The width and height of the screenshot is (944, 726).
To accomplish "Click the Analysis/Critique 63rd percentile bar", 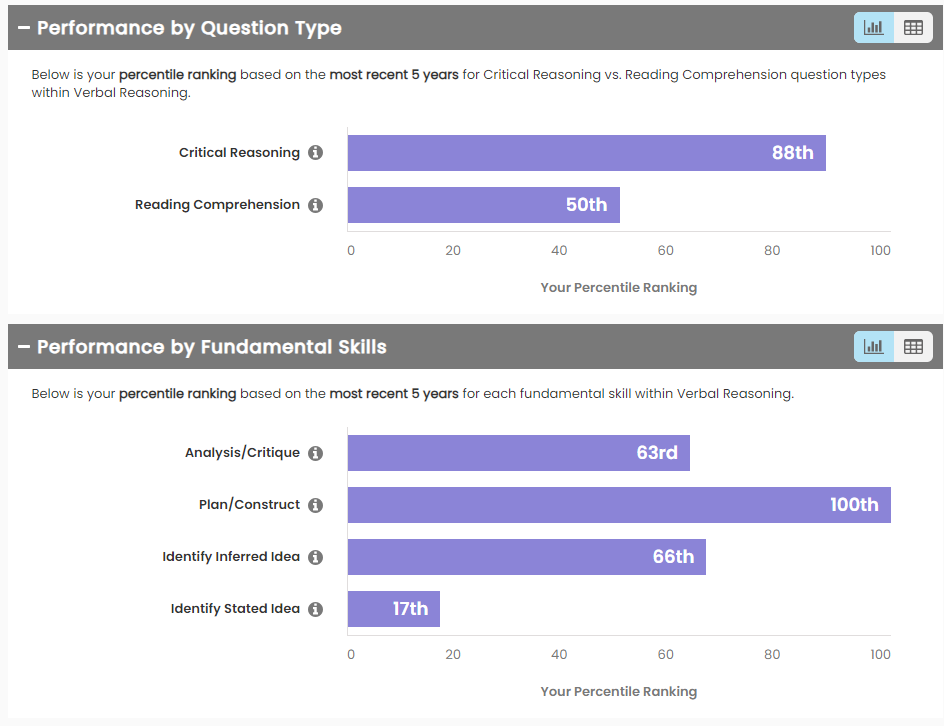I will tap(518, 453).
